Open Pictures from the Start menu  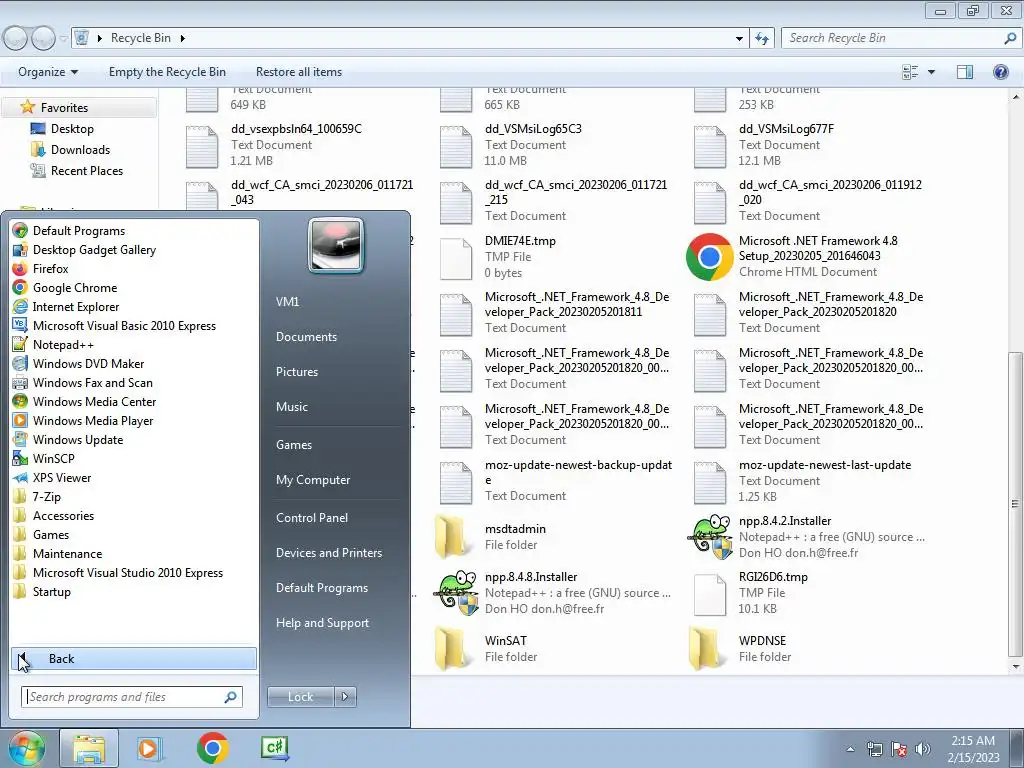coord(296,372)
